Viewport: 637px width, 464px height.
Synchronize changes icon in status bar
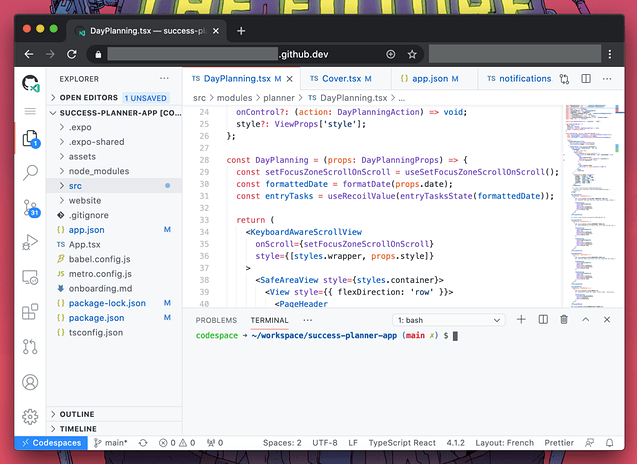coord(143,443)
